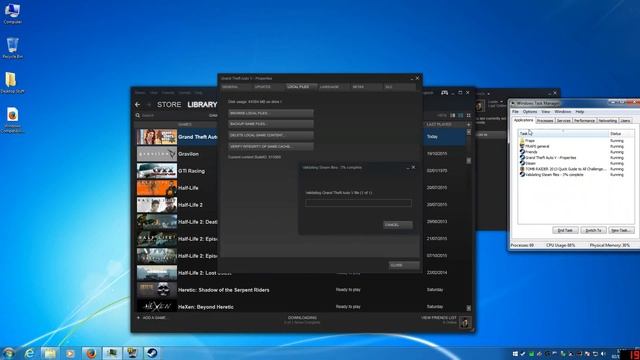Open the STORE section in Steam
Screen dimensions: 640x360
169,105
